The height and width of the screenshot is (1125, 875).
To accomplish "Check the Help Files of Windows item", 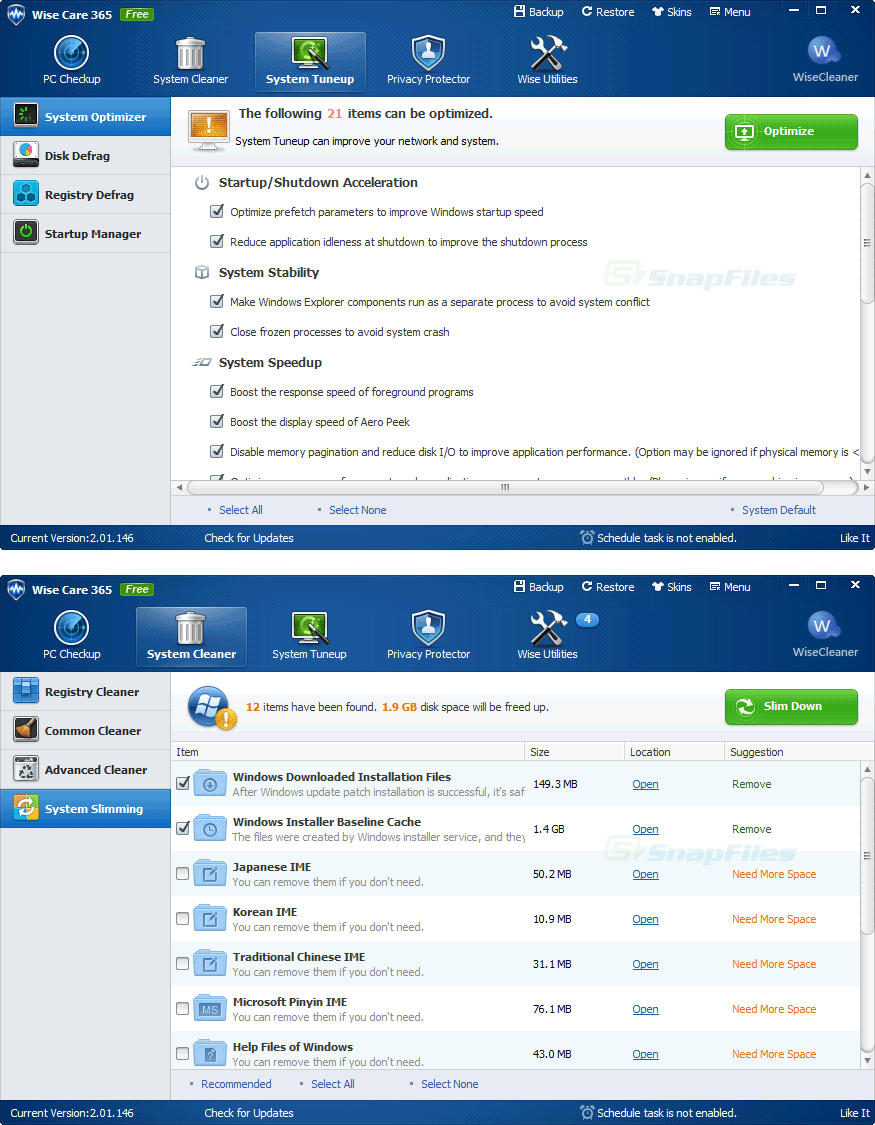I will click(183, 1053).
